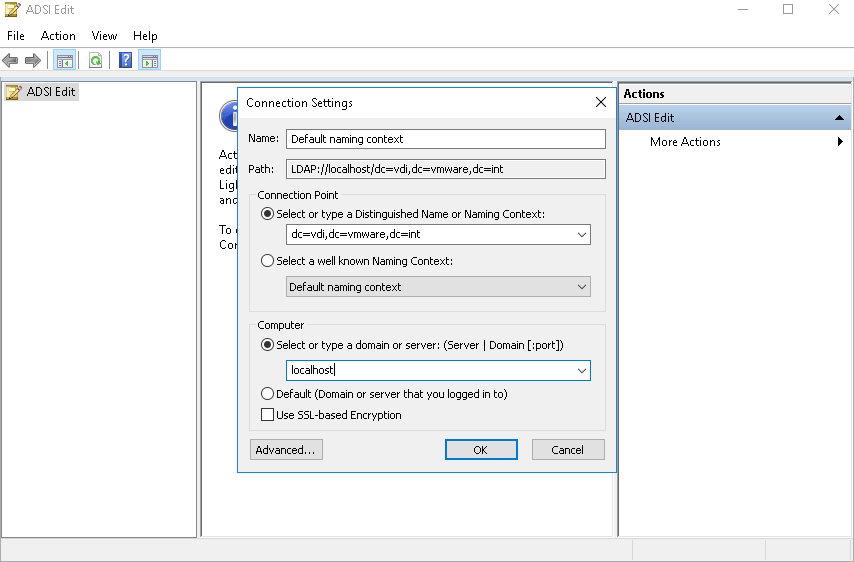Click the Refresh toolbar icon
The width and height of the screenshot is (854, 562).
coord(95,60)
